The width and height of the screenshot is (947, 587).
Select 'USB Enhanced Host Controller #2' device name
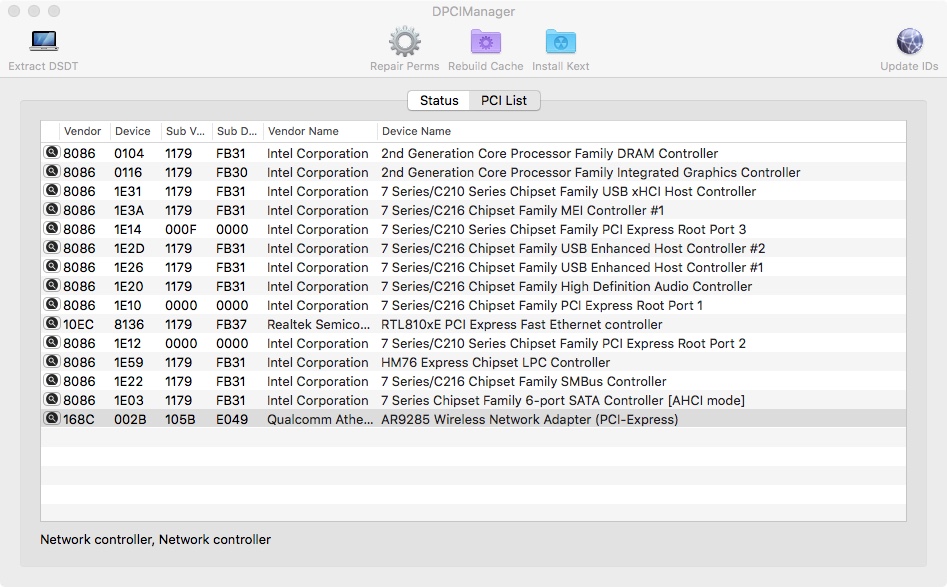tap(573, 248)
